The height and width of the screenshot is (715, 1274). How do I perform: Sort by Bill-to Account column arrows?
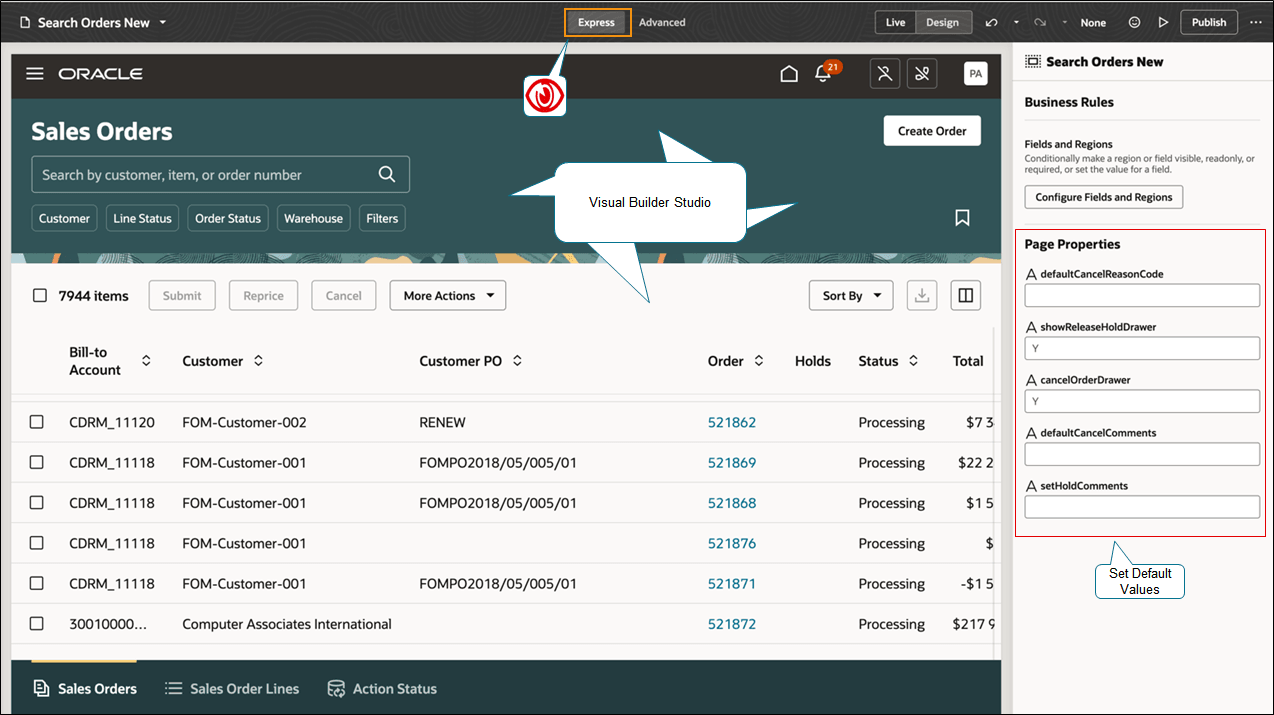coord(146,361)
